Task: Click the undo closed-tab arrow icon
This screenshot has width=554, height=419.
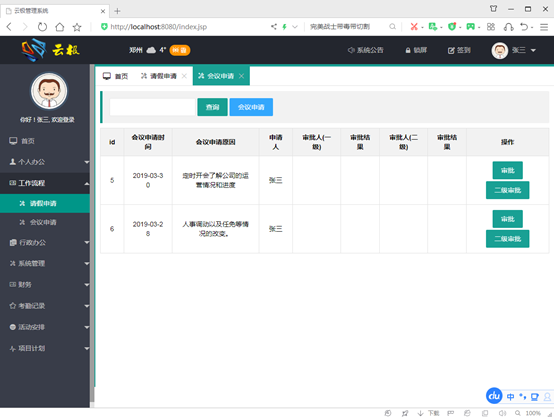Action: tap(524, 27)
